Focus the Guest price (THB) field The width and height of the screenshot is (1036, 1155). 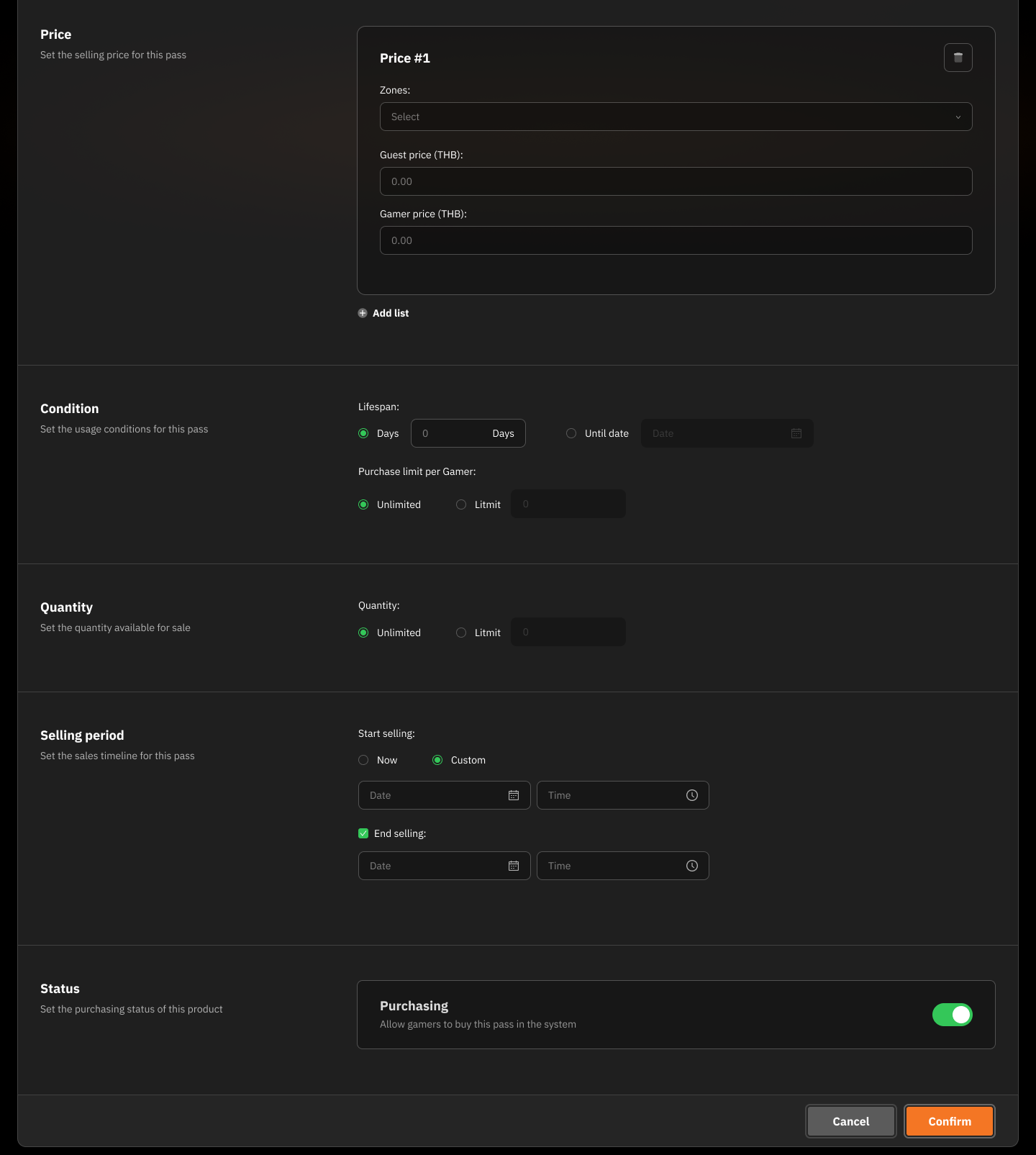point(676,181)
